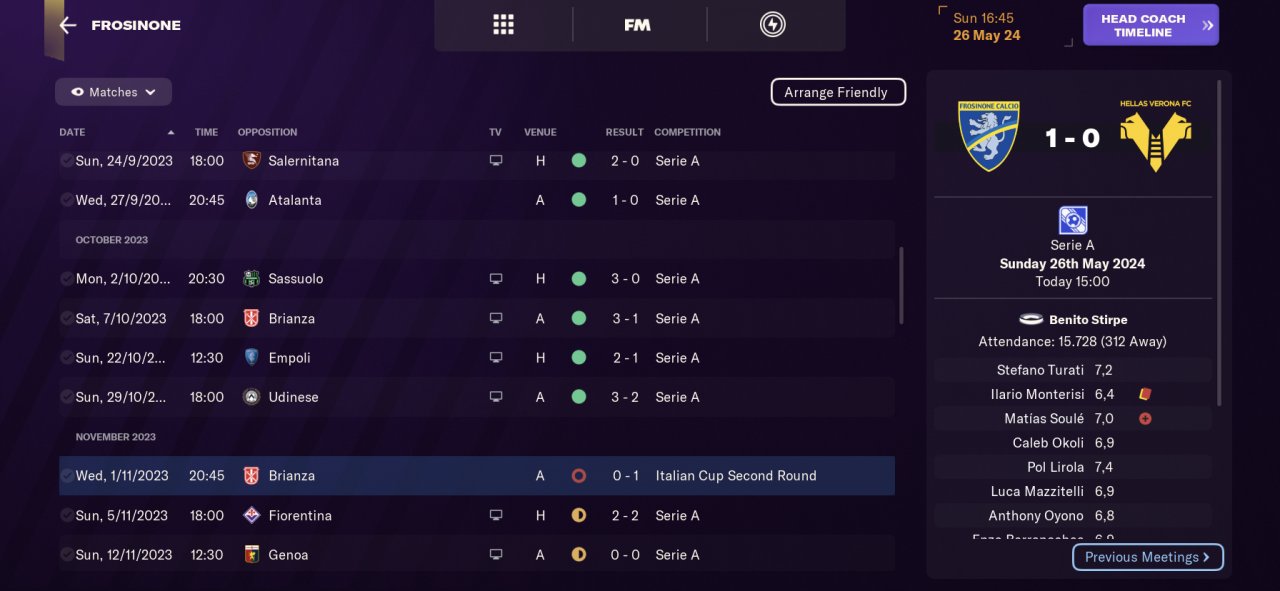The width and height of the screenshot is (1280, 591).
Task: Expand the Head Coach Timeline panel
Action: pyautogui.click(x=1150, y=26)
